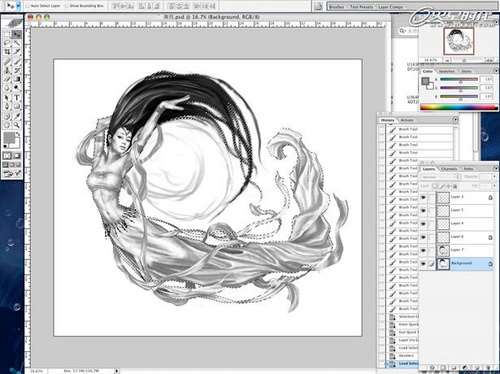The image size is (500, 374).
Task: Select the Move tool in toolbox
Action: pos(17,34)
